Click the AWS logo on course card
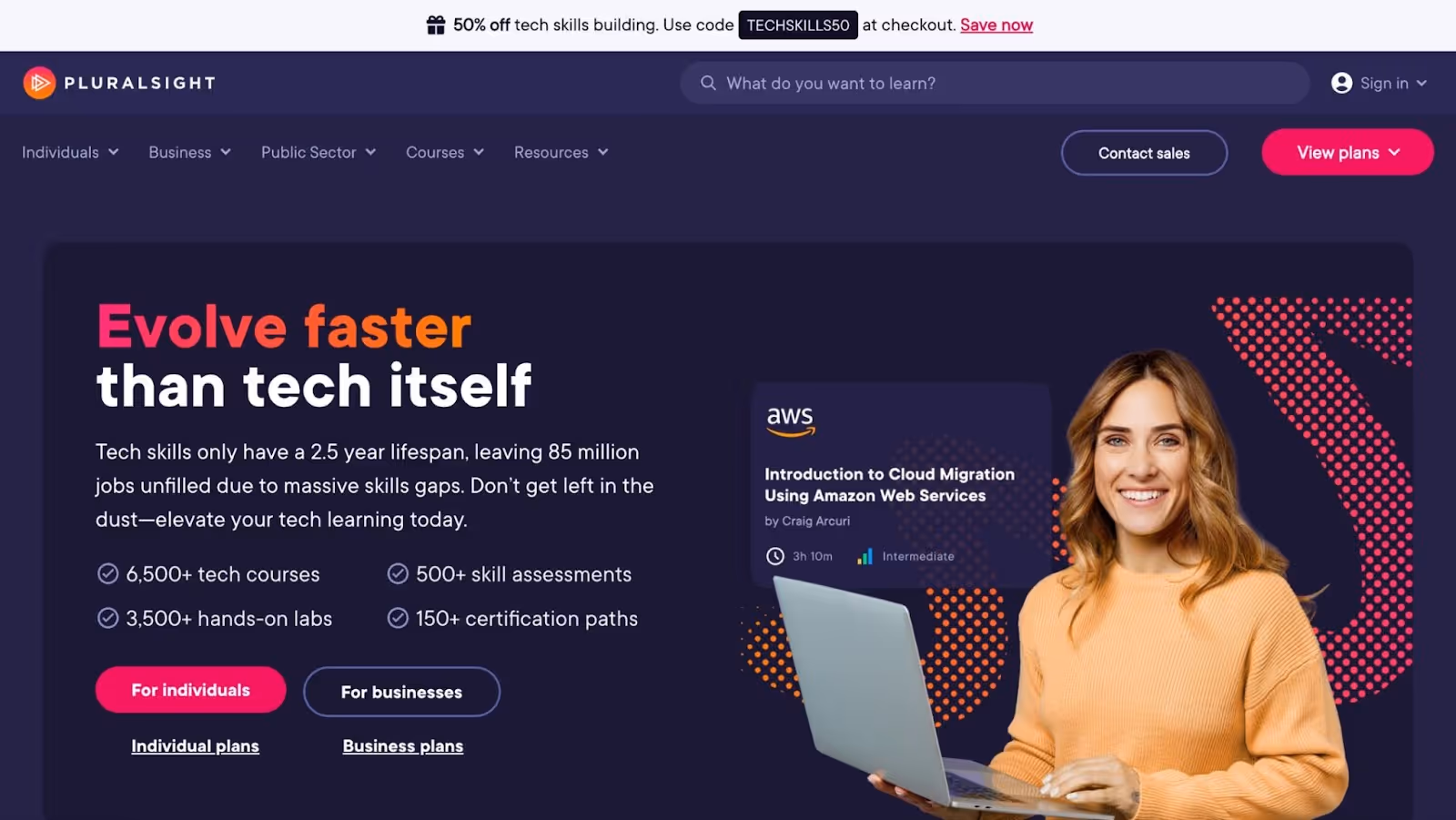Viewport: 1456px width, 820px height. pyautogui.click(x=790, y=420)
